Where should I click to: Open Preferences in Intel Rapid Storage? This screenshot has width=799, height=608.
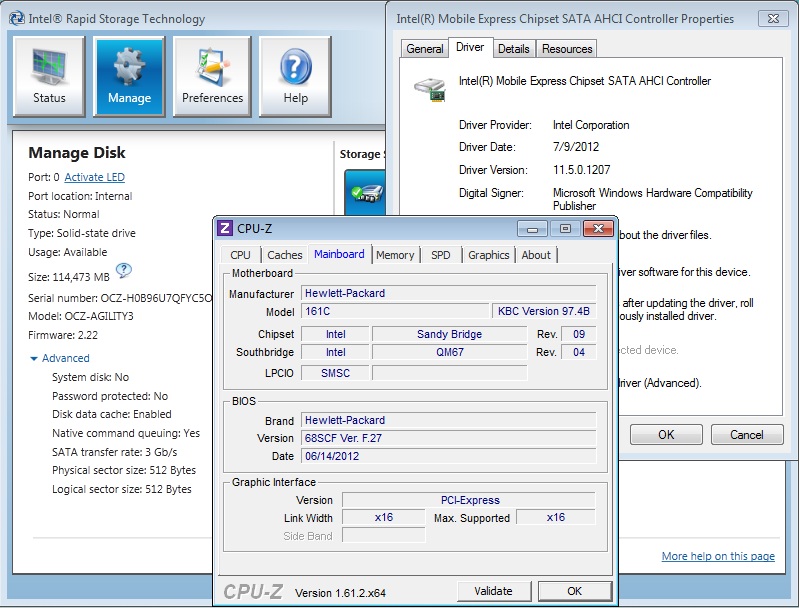point(212,76)
